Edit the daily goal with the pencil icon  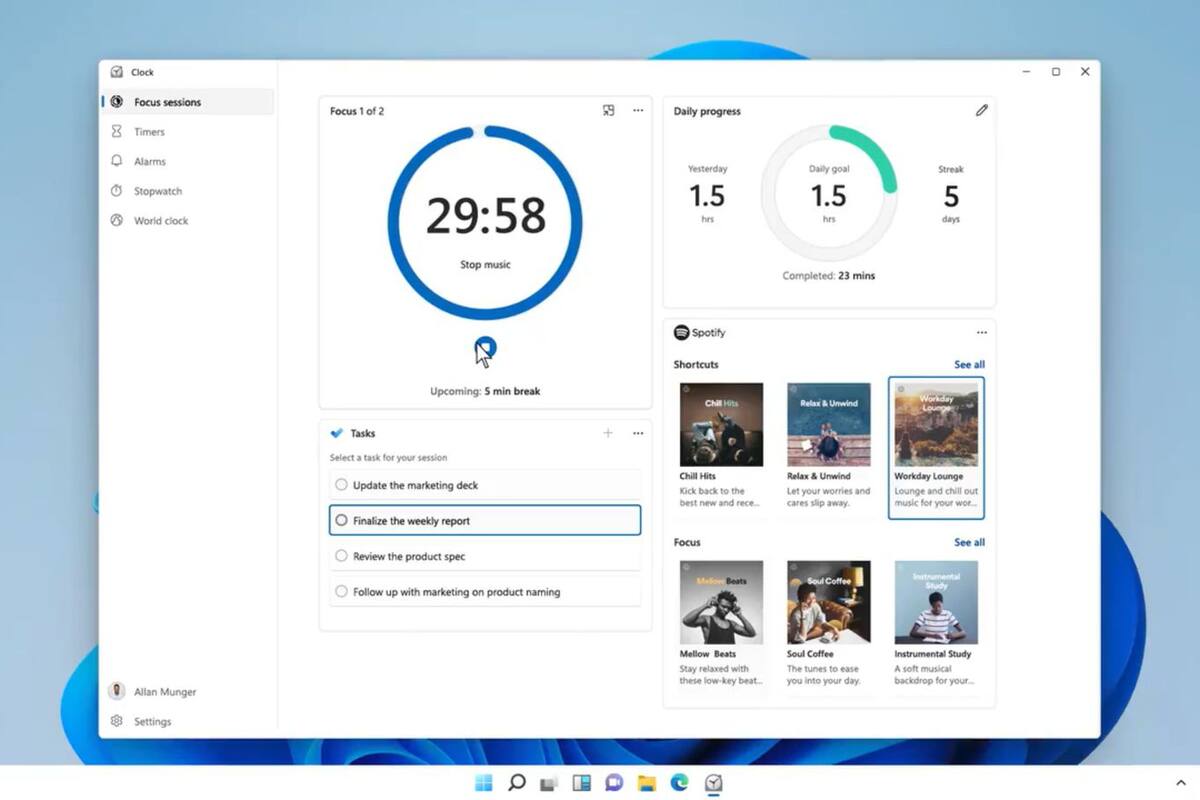click(981, 110)
